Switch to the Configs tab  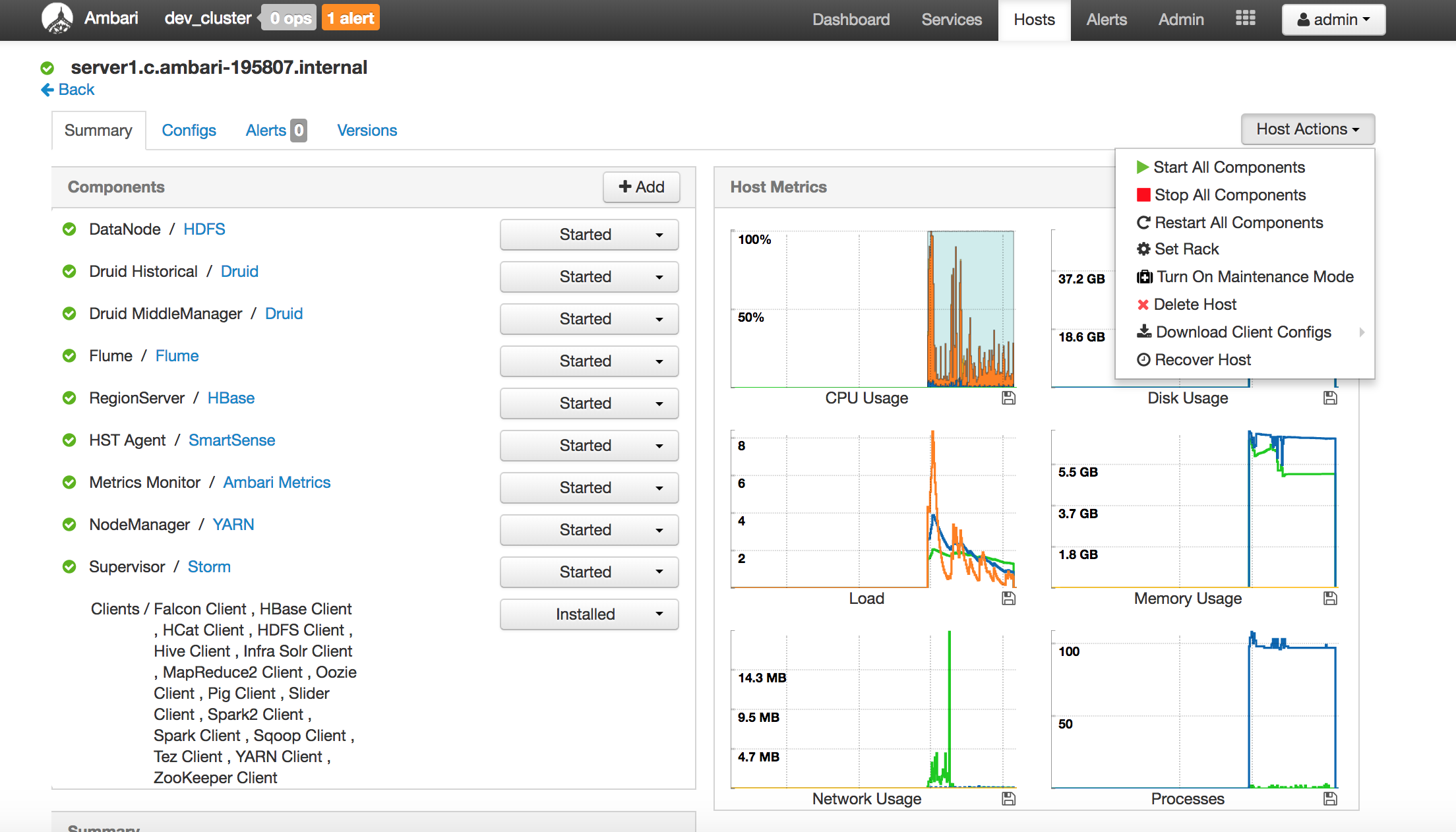[x=189, y=131]
